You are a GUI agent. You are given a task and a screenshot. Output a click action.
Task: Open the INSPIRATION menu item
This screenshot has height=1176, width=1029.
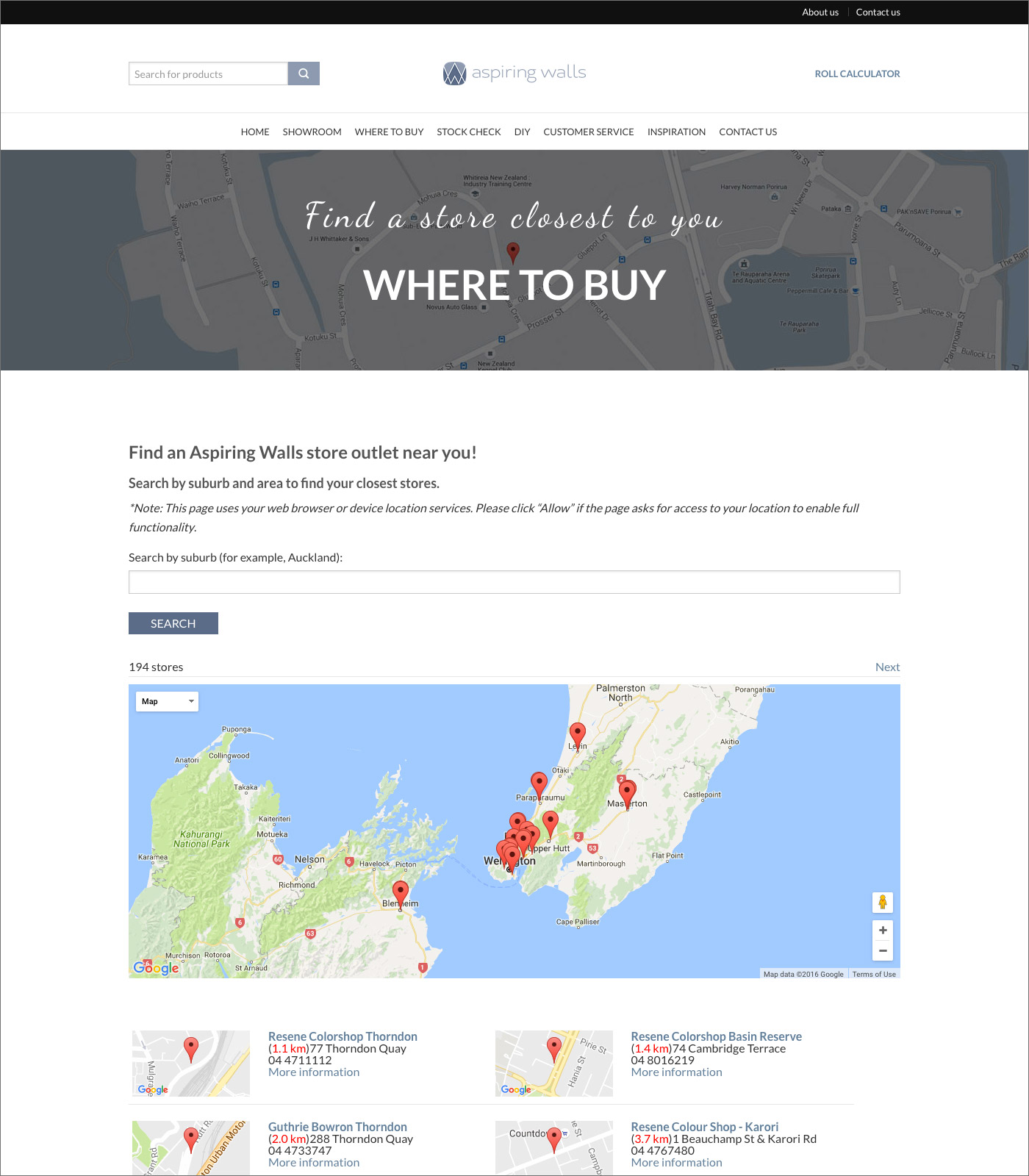pos(676,132)
